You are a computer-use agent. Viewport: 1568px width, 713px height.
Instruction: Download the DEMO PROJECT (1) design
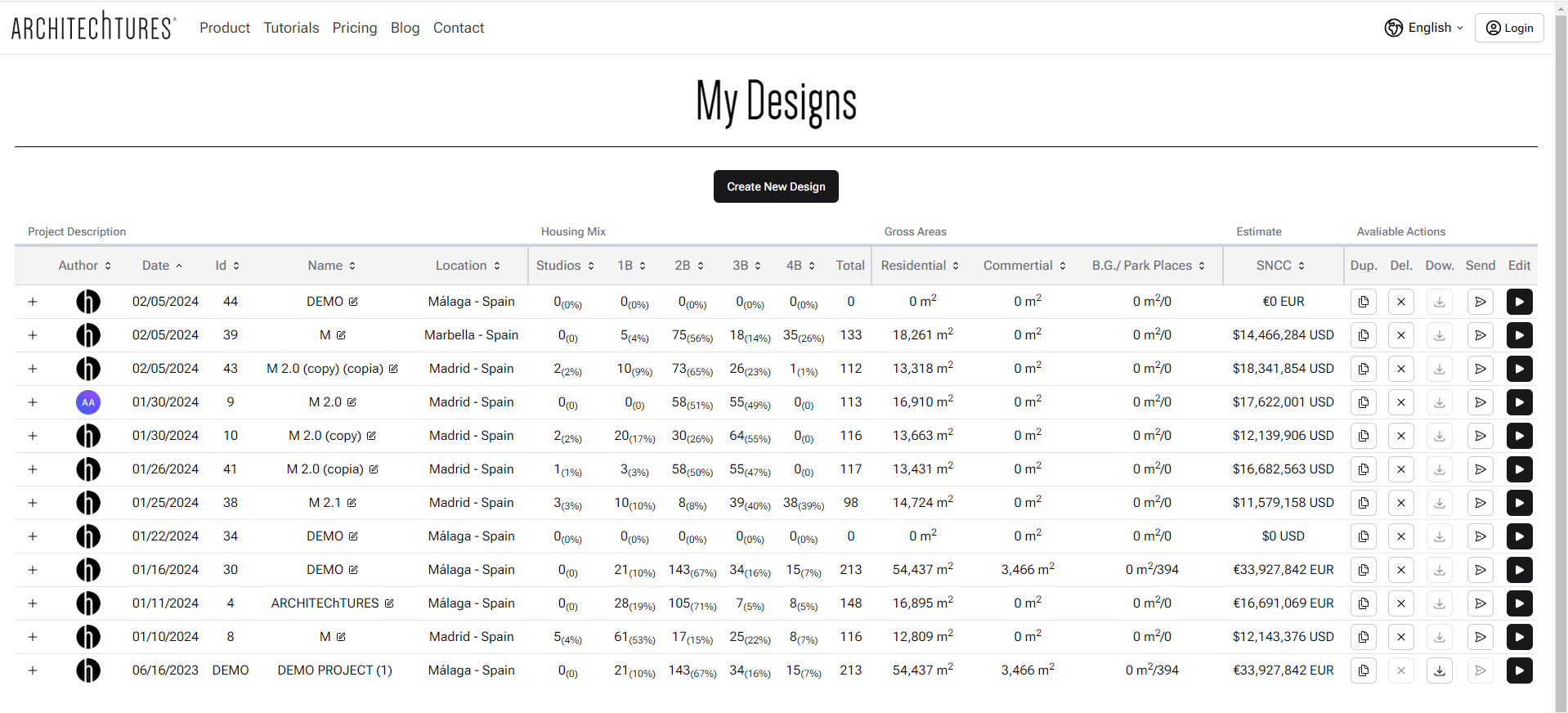tap(1439, 670)
